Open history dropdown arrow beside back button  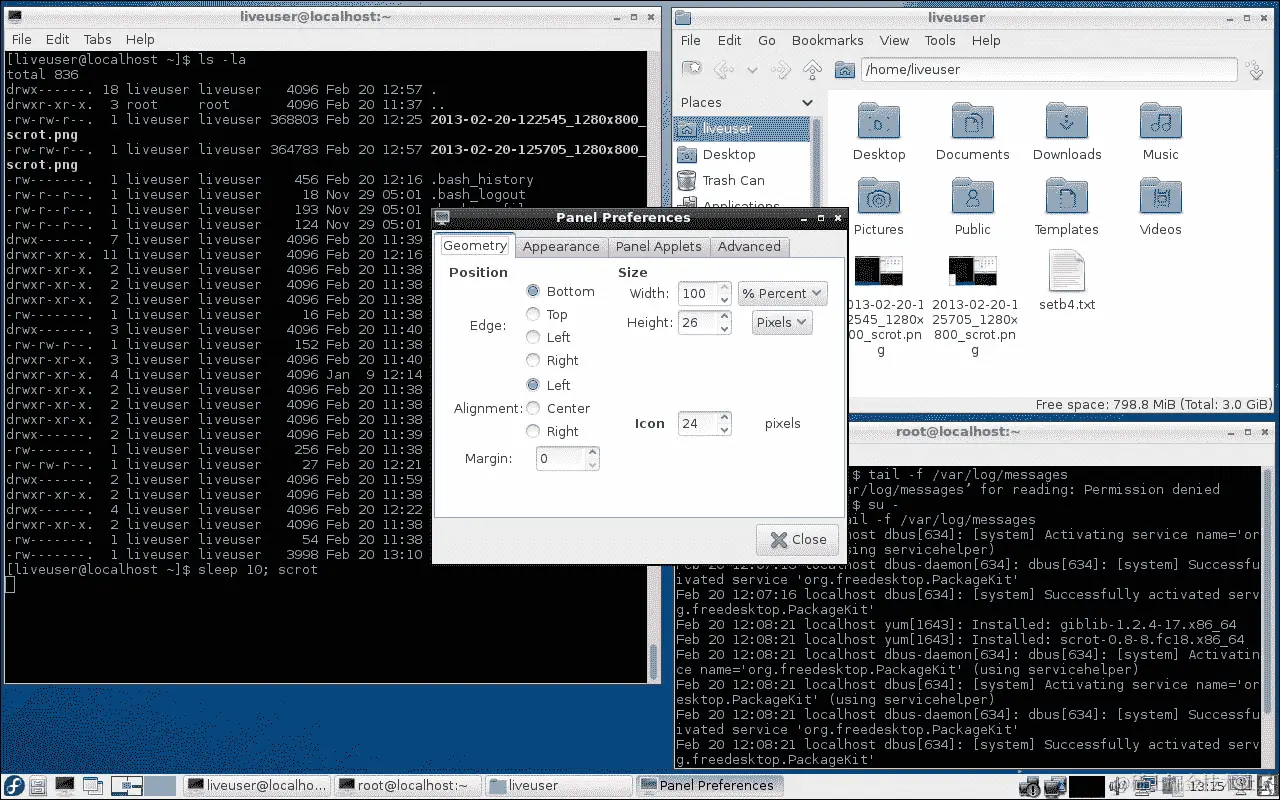[752, 69]
